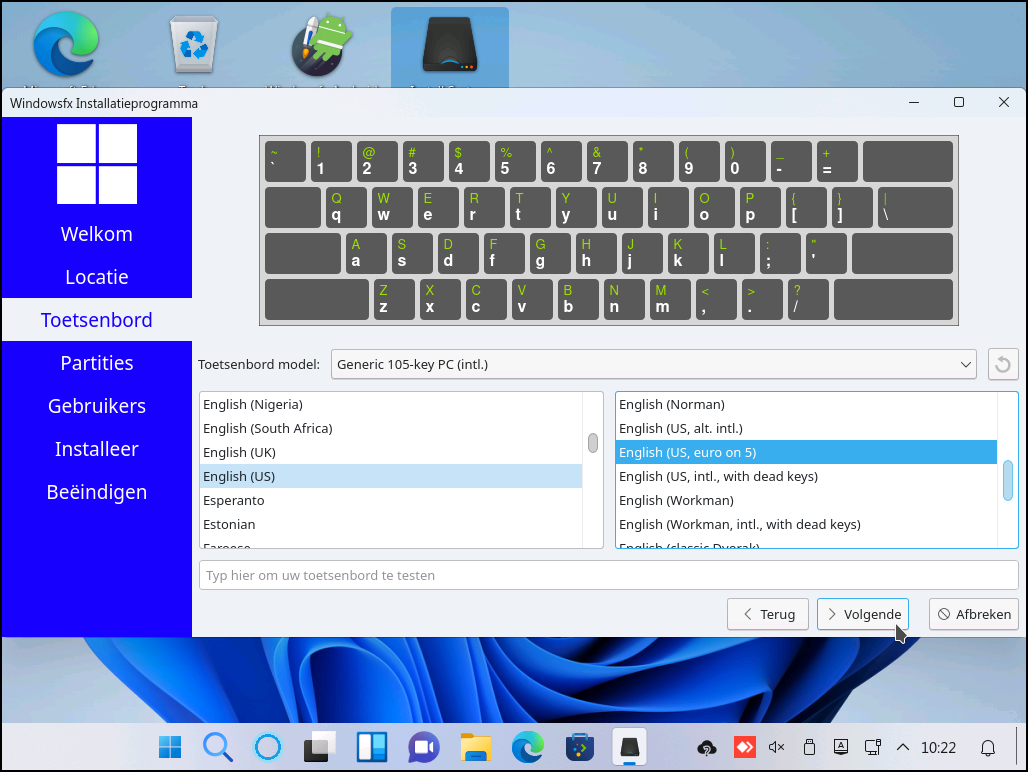Viewport: 1028px width, 772px height.
Task: Open notifications bell icon
Action: point(988,748)
